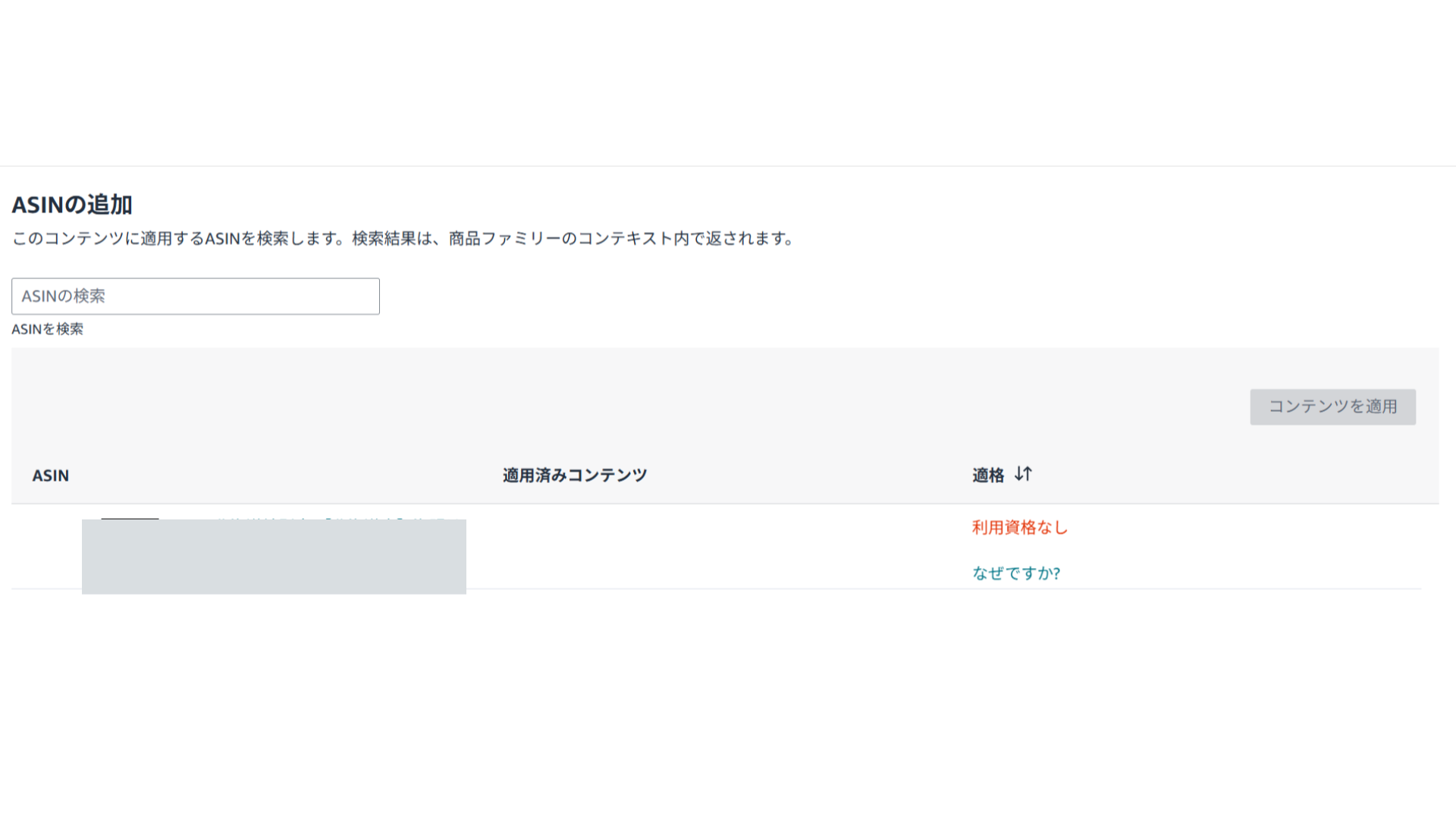Click the ASINの検索 search field
The width and height of the screenshot is (1456, 819).
(196, 297)
